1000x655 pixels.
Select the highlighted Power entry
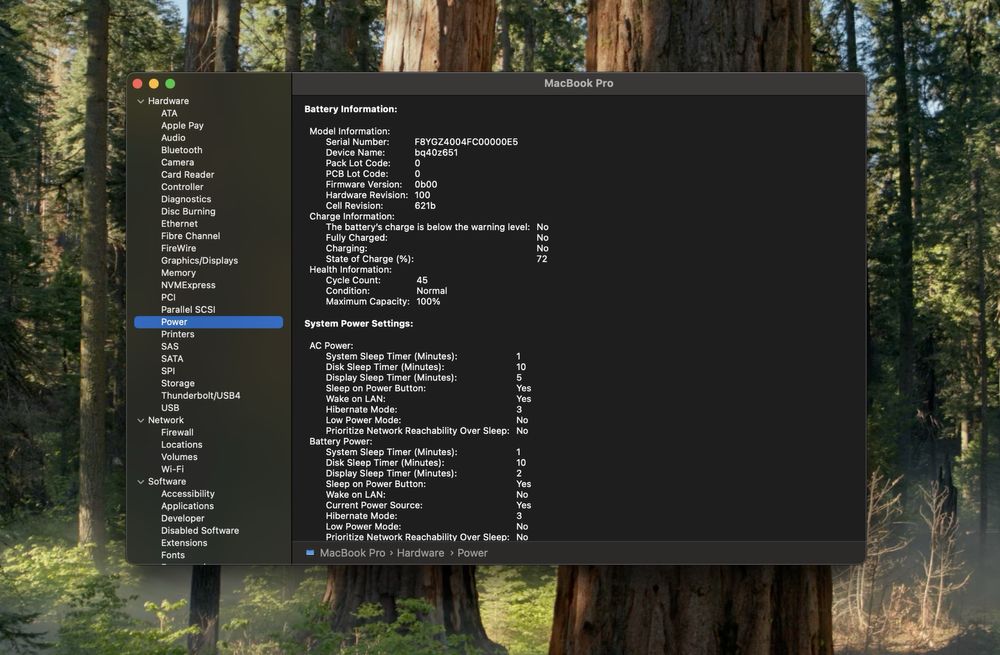point(209,322)
